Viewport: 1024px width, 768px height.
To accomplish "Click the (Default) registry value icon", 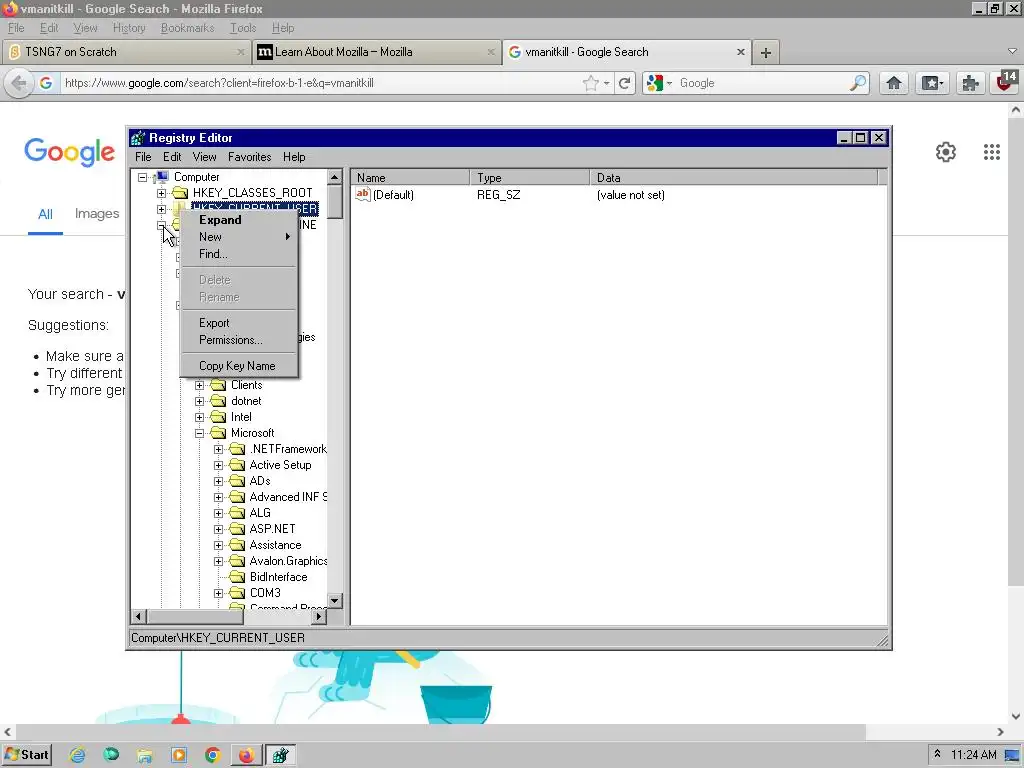I will pyautogui.click(x=362, y=194).
